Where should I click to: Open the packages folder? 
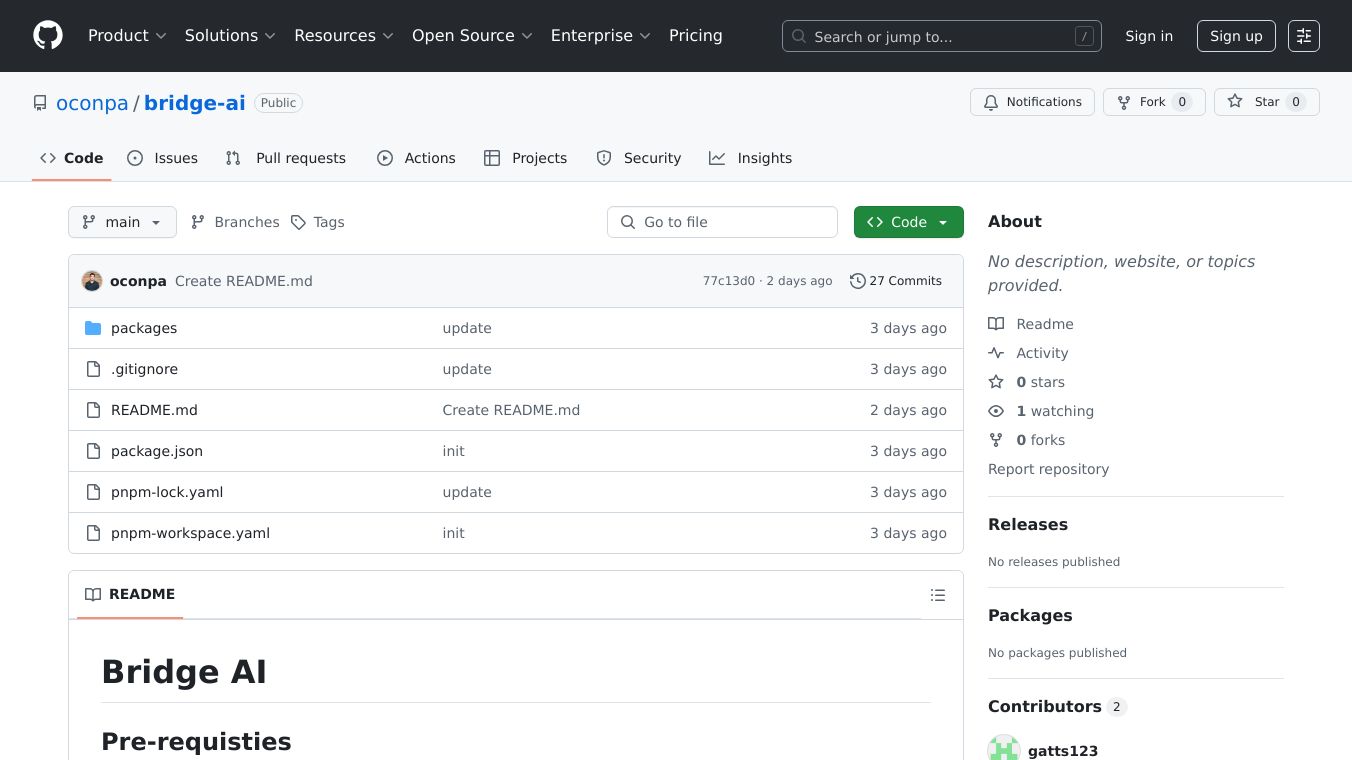pos(144,328)
